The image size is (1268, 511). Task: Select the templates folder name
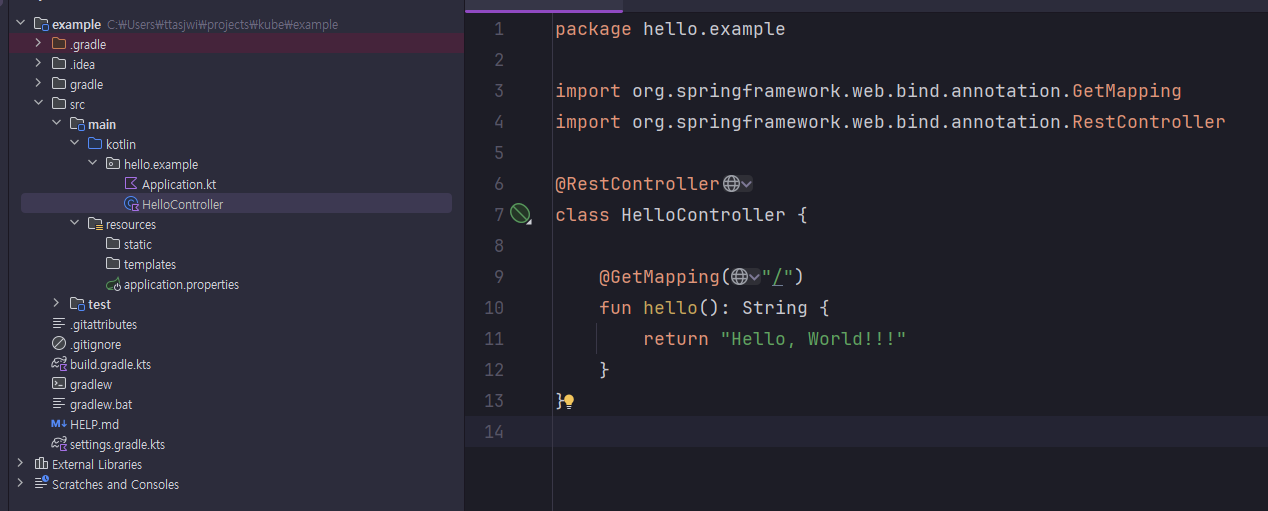[x=150, y=264]
